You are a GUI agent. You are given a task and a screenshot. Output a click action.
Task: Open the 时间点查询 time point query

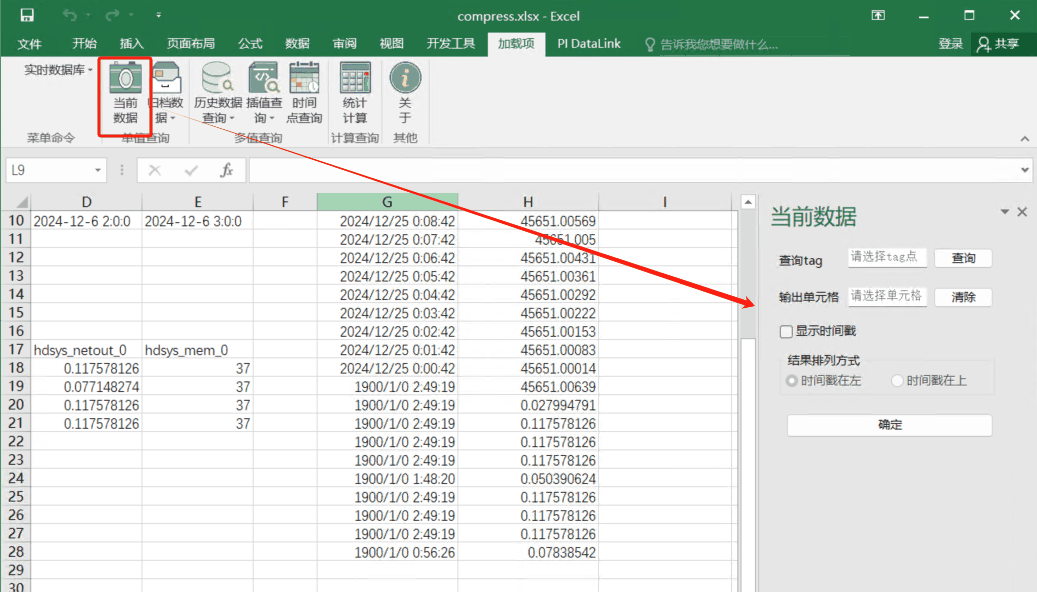pyautogui.click(x=304, y=93)
